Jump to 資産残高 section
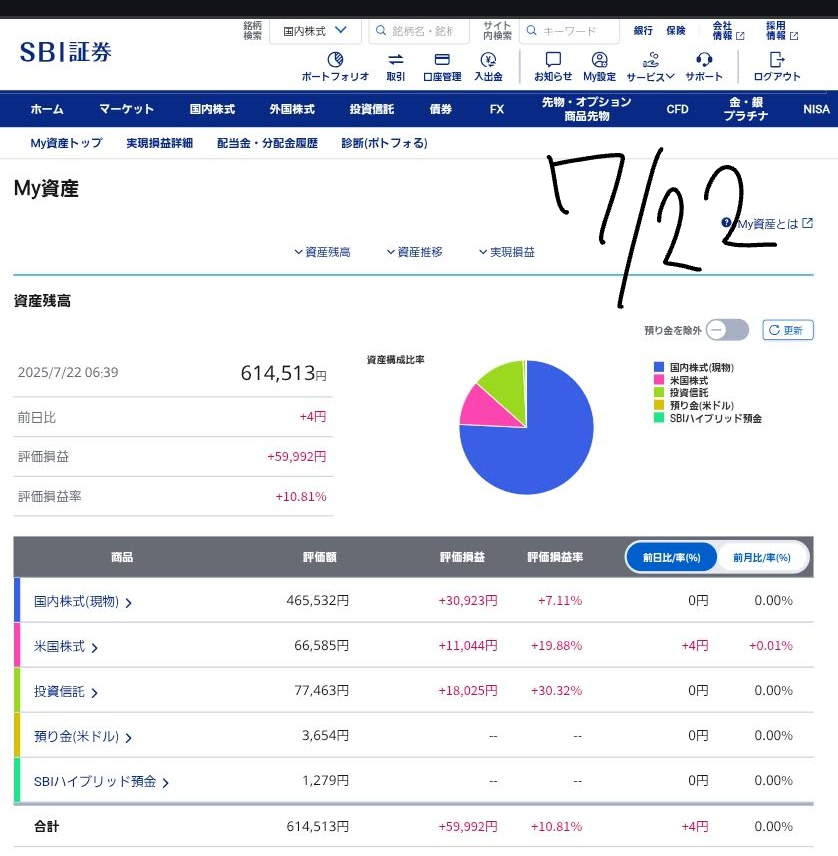 coord(322,252)
